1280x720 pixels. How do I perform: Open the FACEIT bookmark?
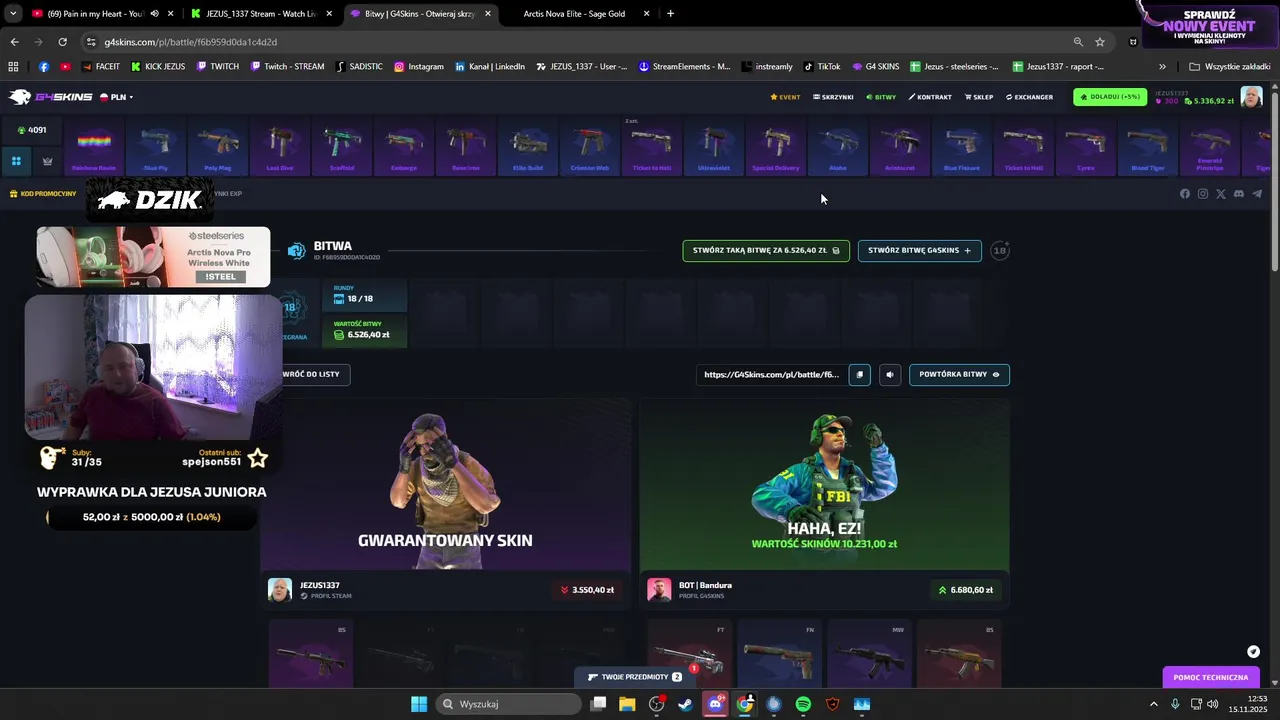pyautogui.click(x=101, y=67)
